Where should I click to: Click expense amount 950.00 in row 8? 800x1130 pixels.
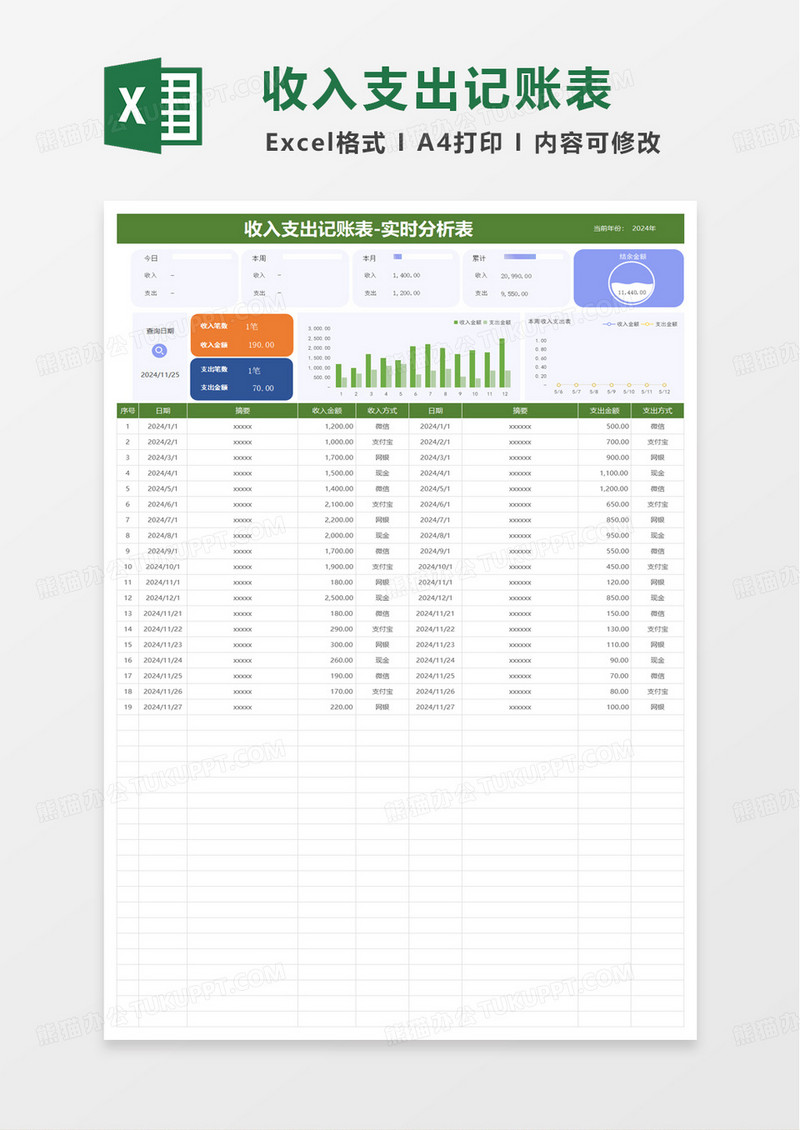[x=618, y=536]
